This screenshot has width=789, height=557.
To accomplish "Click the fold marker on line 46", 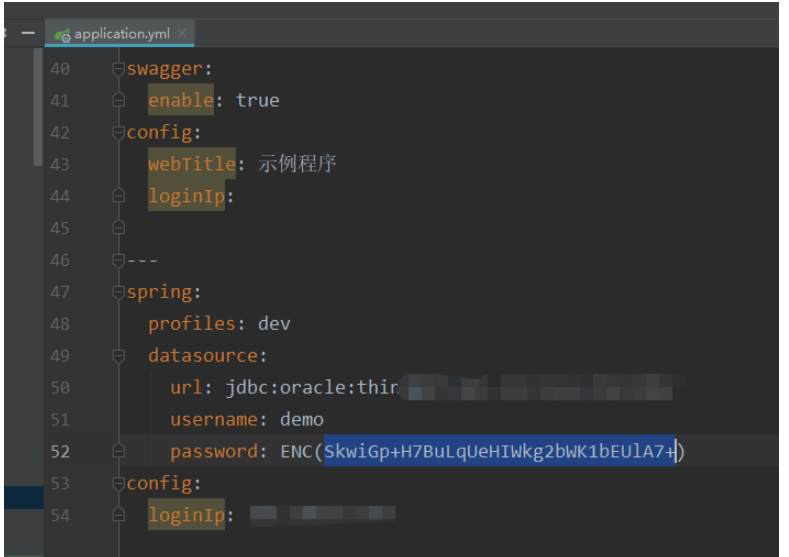I will 119,260.
